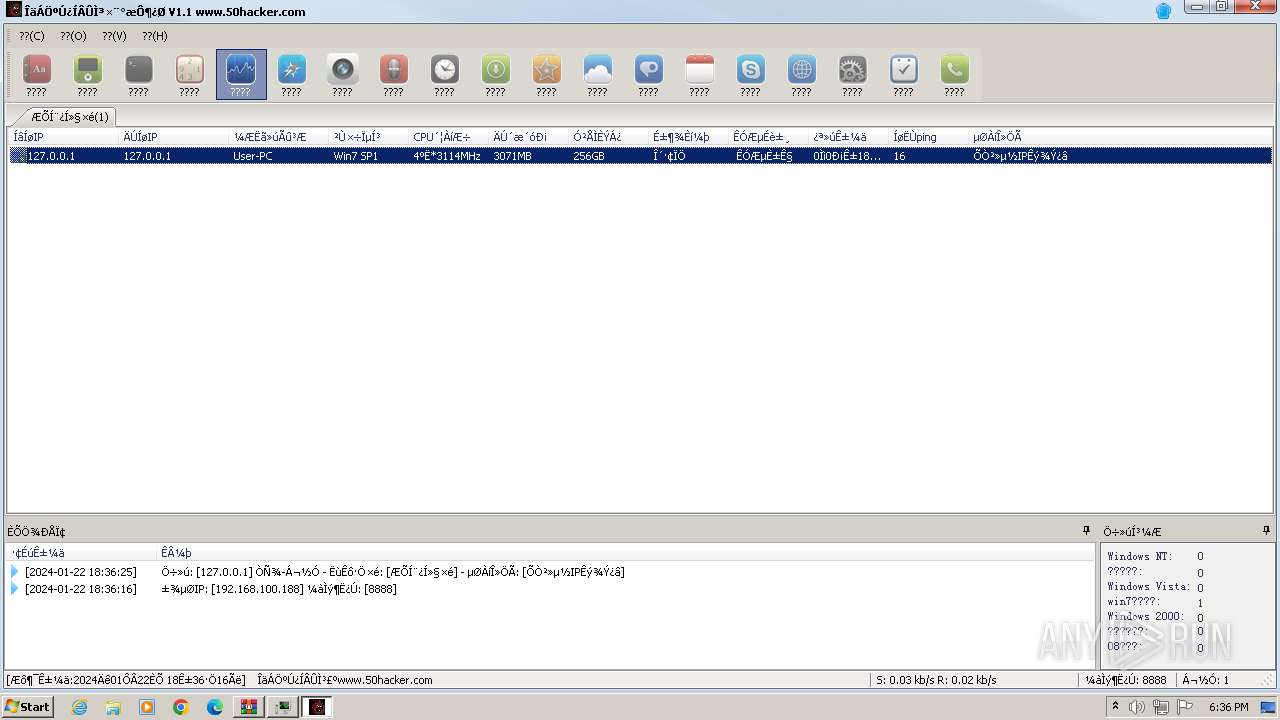The image size is (1280, 720).
Task: Click the volume speaker tray icon
Action: [1137, 707]
